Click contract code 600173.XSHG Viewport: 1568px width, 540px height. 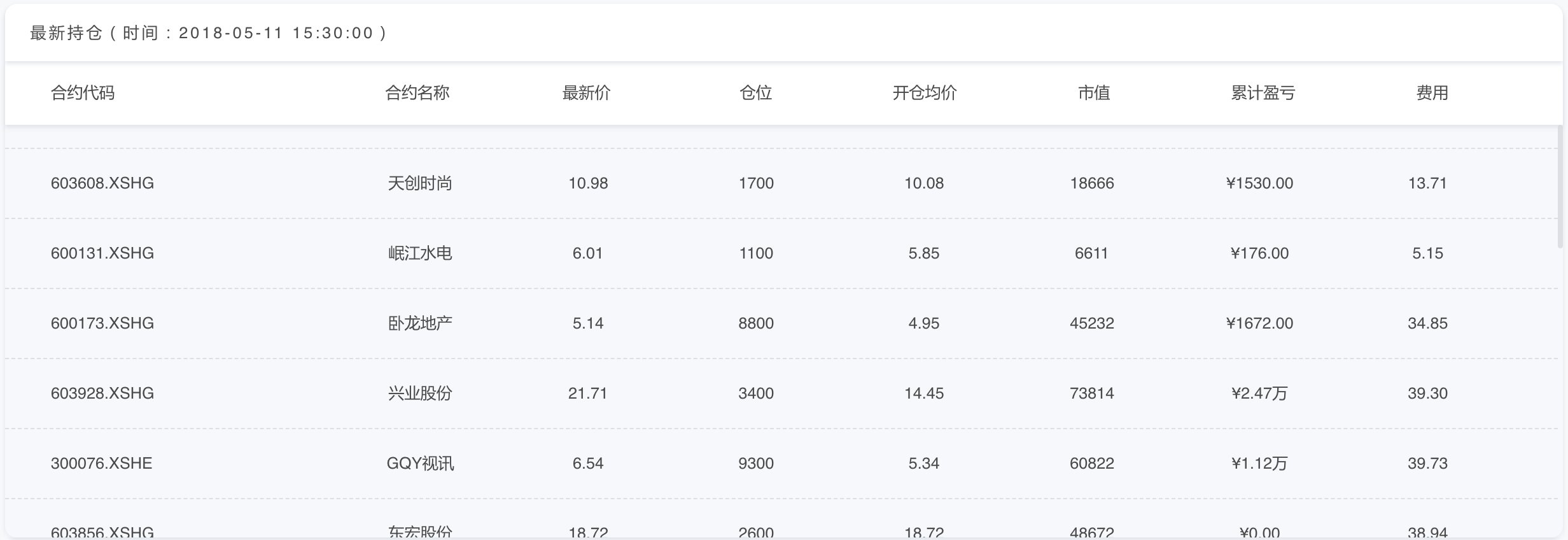point(102,323)
